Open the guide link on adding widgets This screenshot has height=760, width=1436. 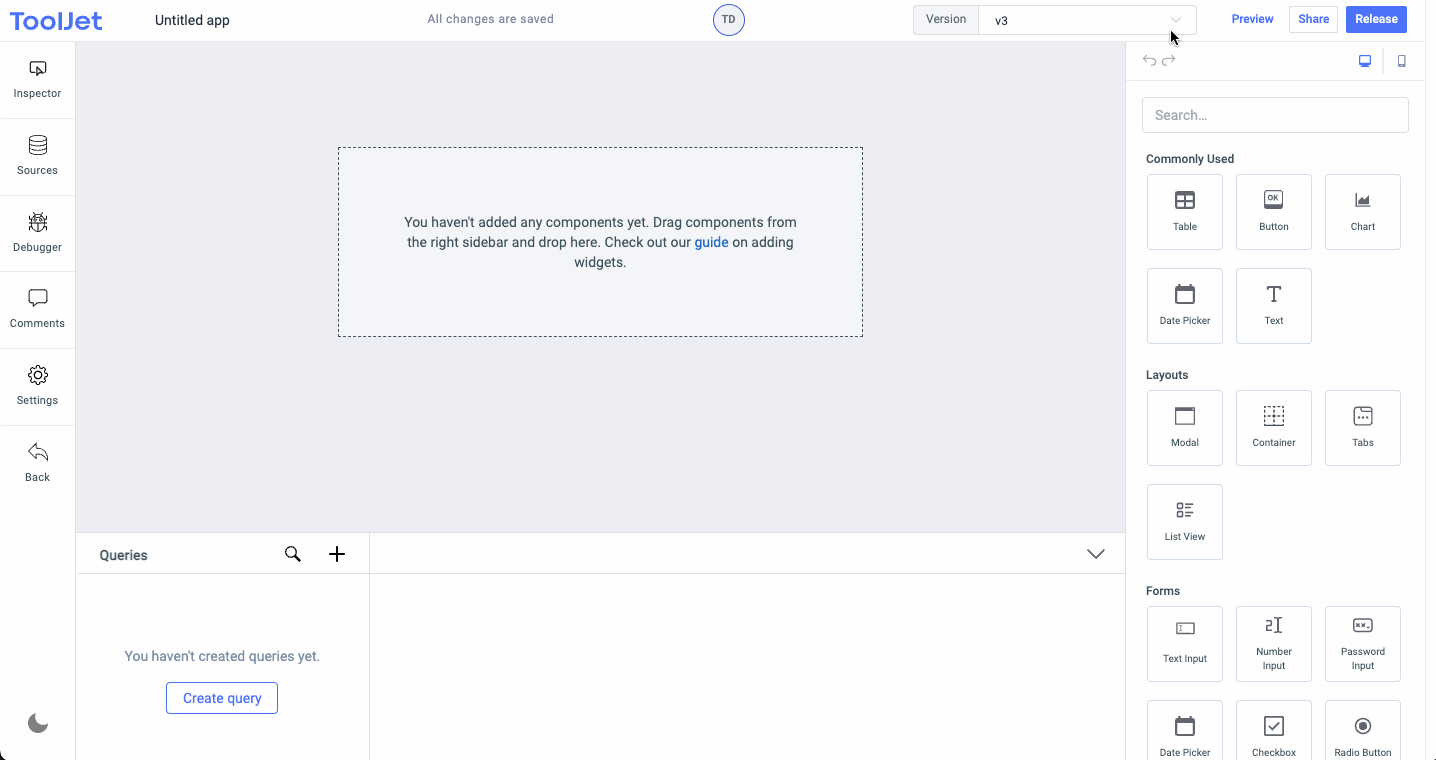click(x=711, y=242)
